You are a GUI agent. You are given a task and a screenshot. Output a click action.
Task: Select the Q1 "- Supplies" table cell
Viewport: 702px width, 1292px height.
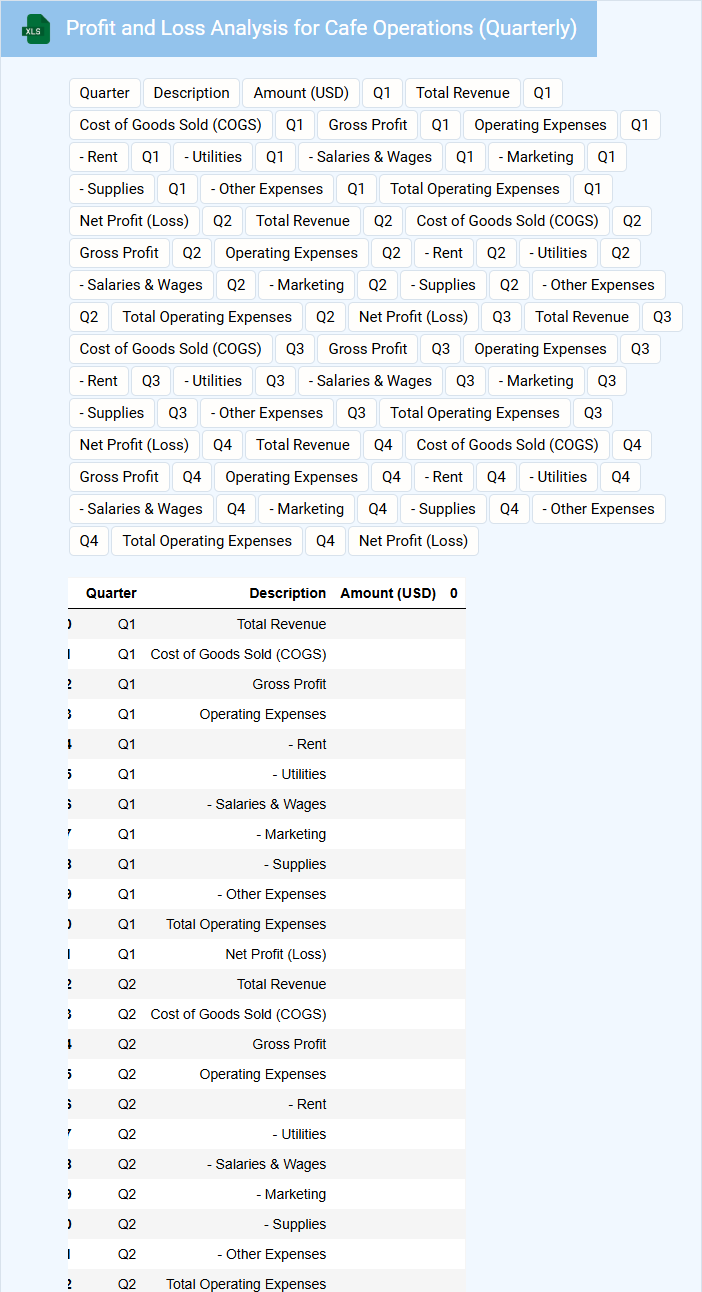[295, 864]
